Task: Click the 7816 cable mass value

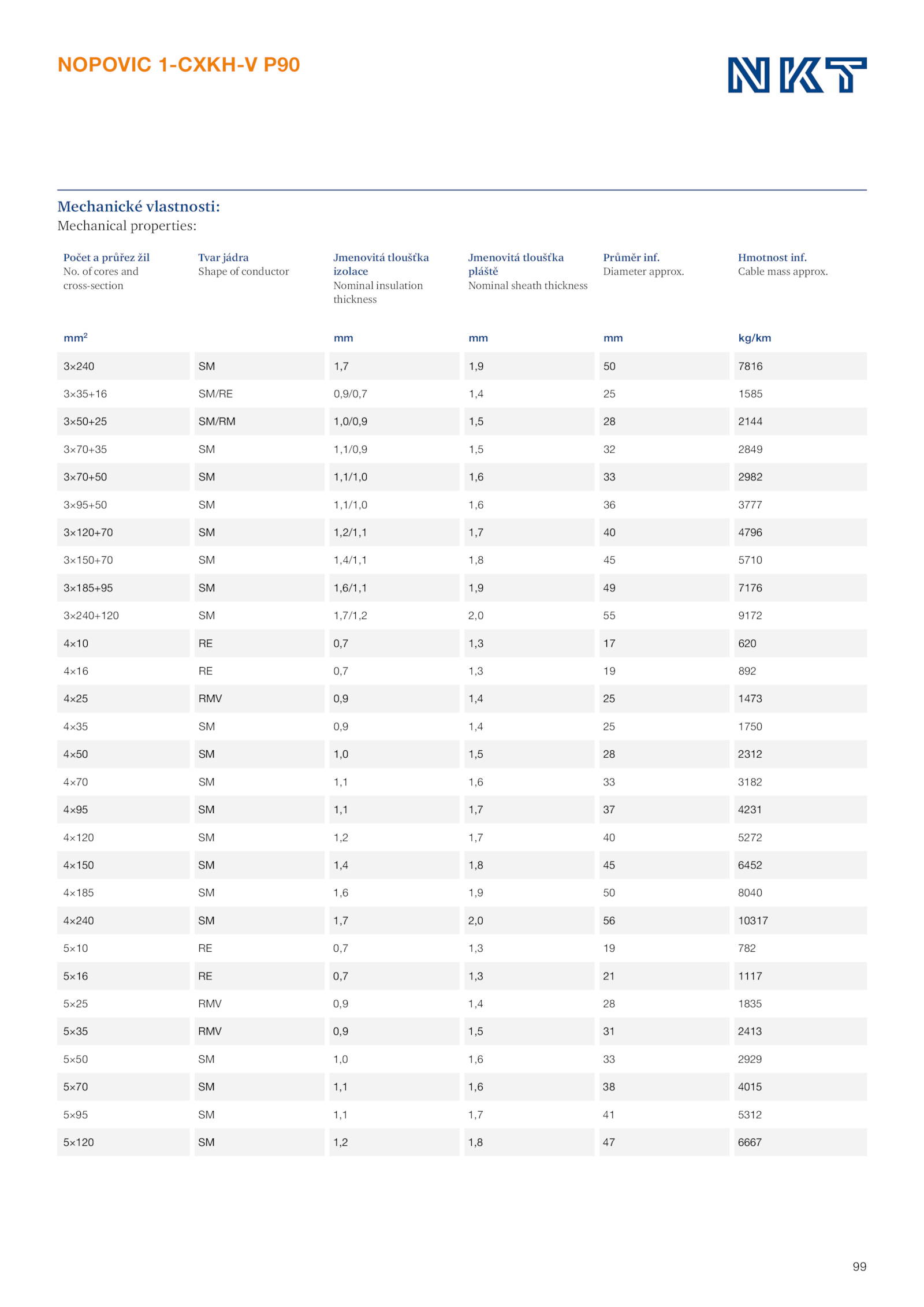Action: (750, 366)
